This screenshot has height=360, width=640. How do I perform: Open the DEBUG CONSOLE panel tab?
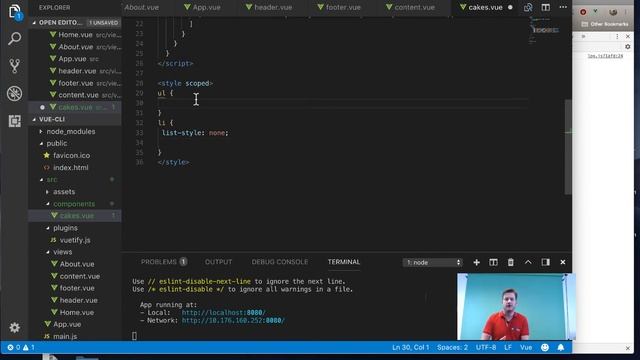280,262
